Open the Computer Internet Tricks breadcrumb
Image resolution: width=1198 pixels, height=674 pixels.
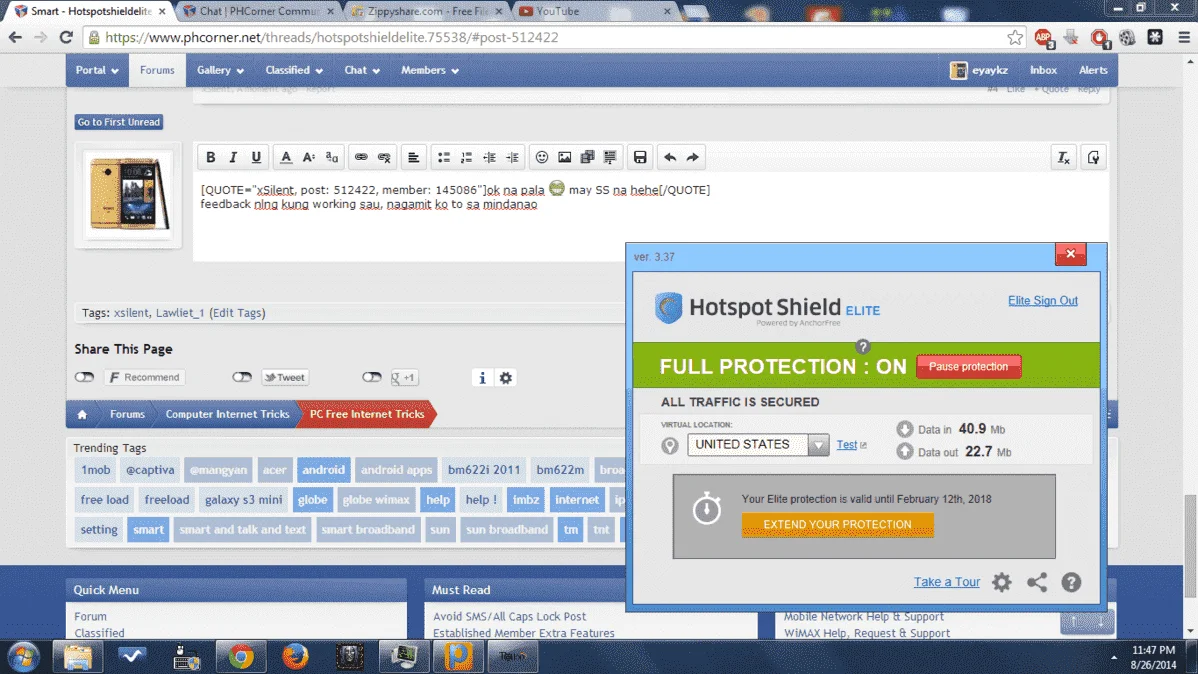[x=227, y=413]
